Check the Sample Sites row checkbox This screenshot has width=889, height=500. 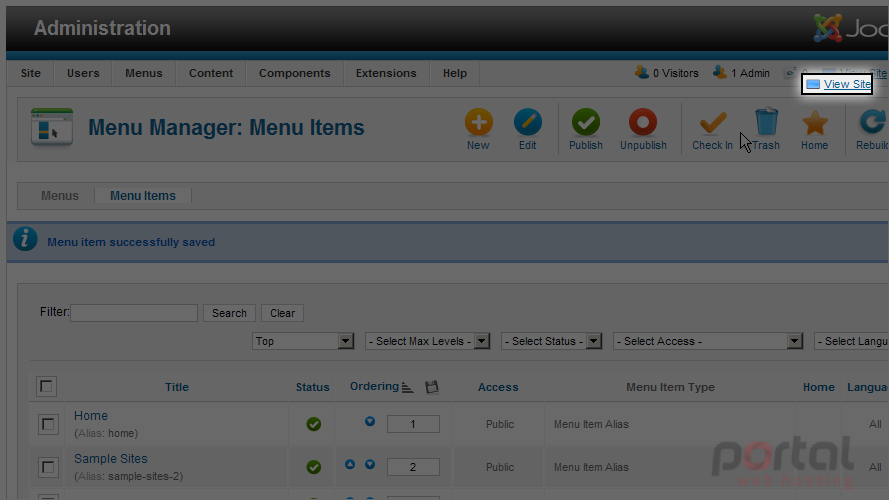(48, 467)
